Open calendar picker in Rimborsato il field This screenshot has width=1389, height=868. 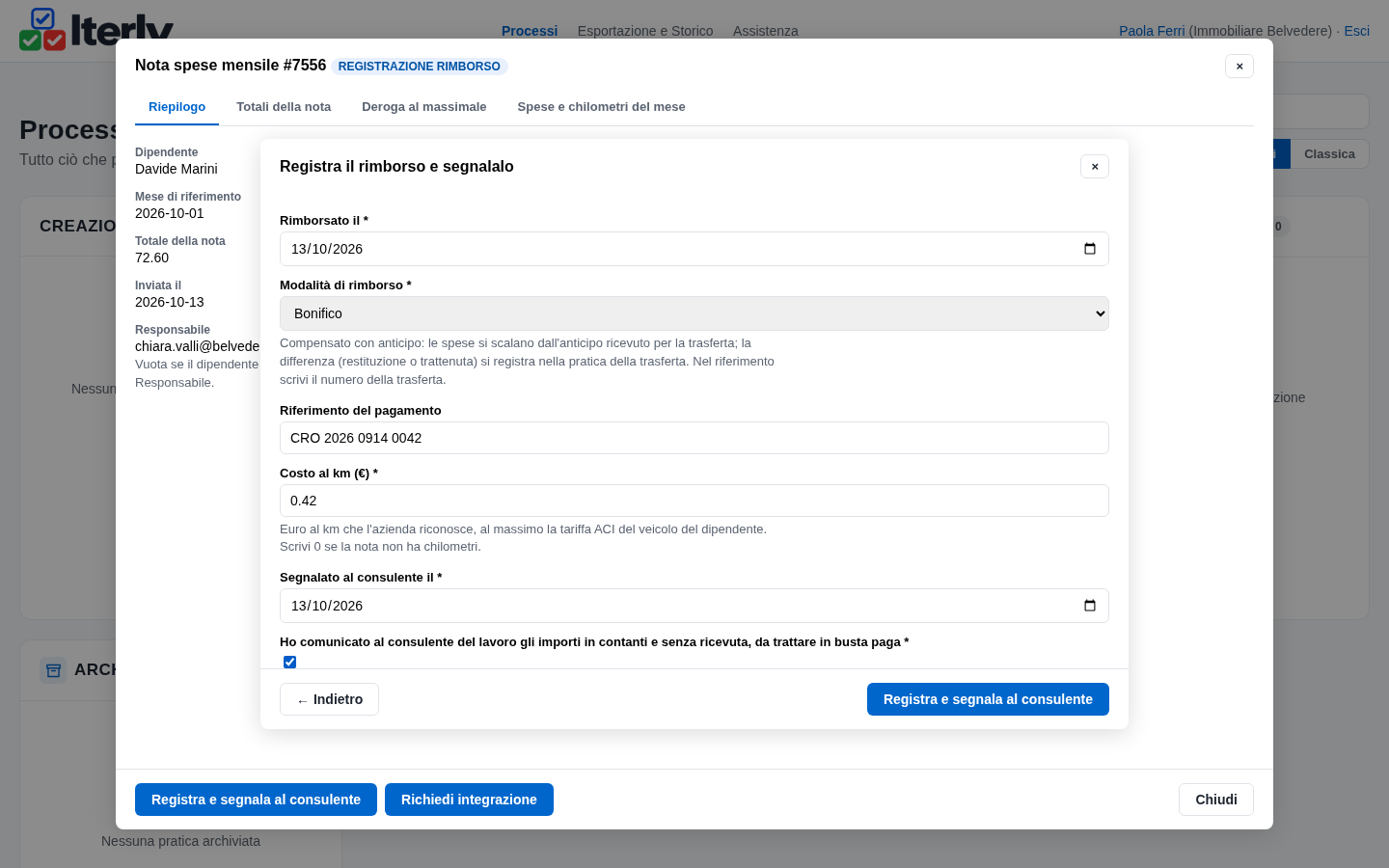point(1090,249)
